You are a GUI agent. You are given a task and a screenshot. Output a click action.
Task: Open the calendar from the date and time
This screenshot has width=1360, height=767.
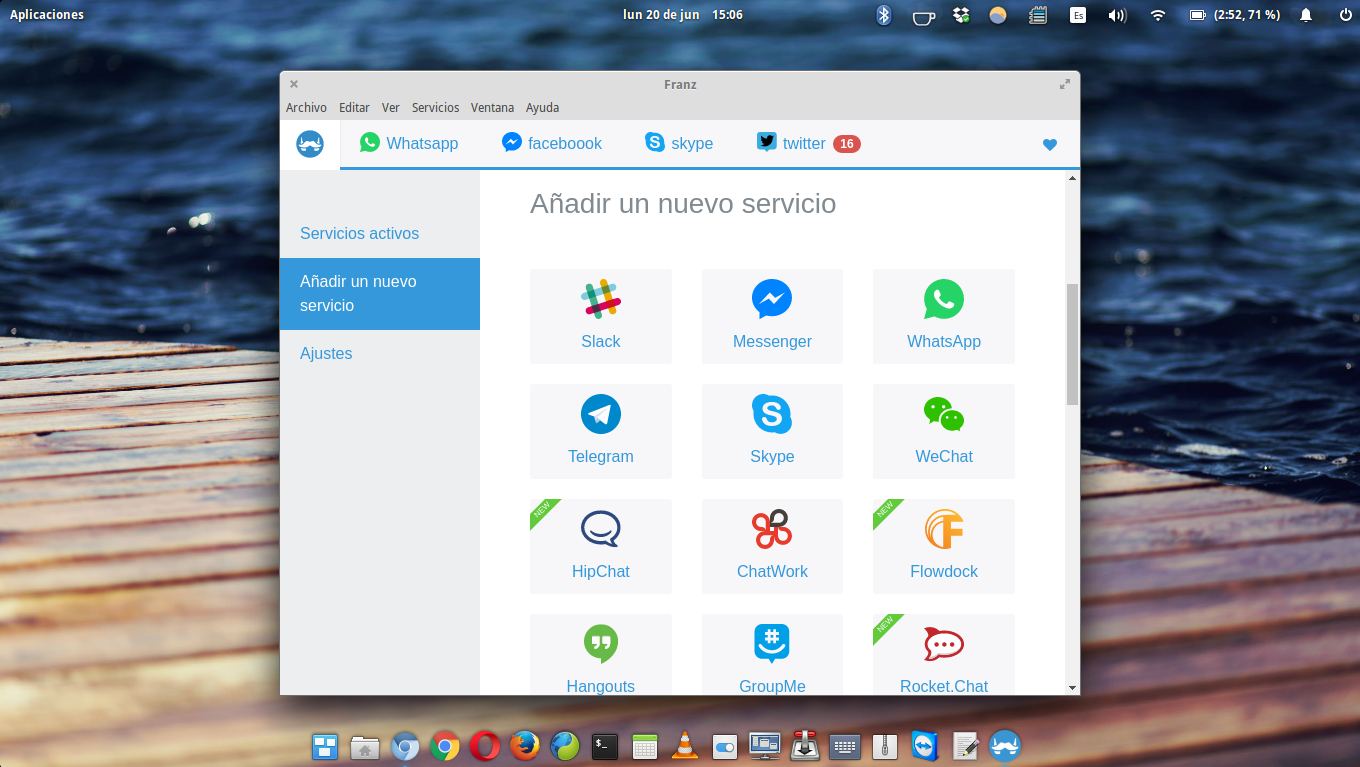pos(682,14)
